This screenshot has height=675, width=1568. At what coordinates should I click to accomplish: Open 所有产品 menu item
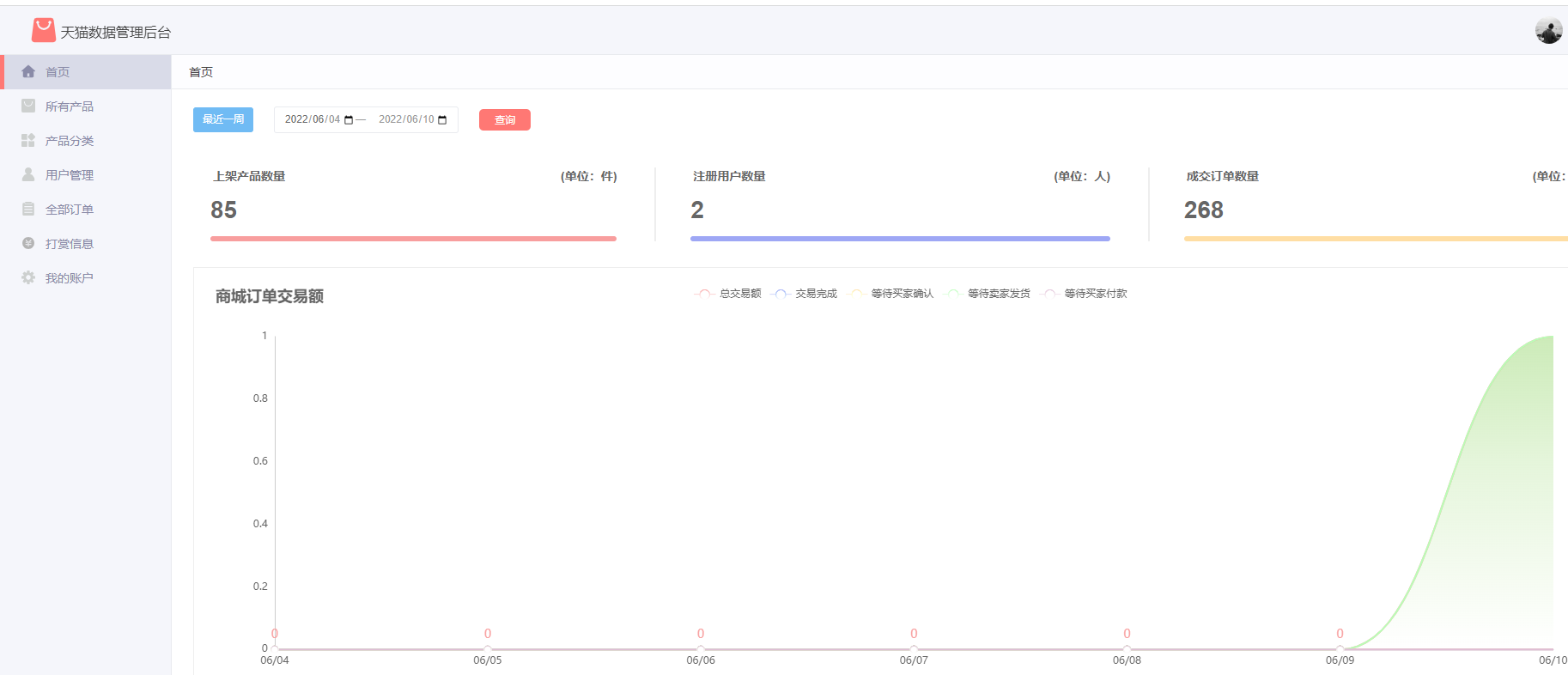coord(86,106)
